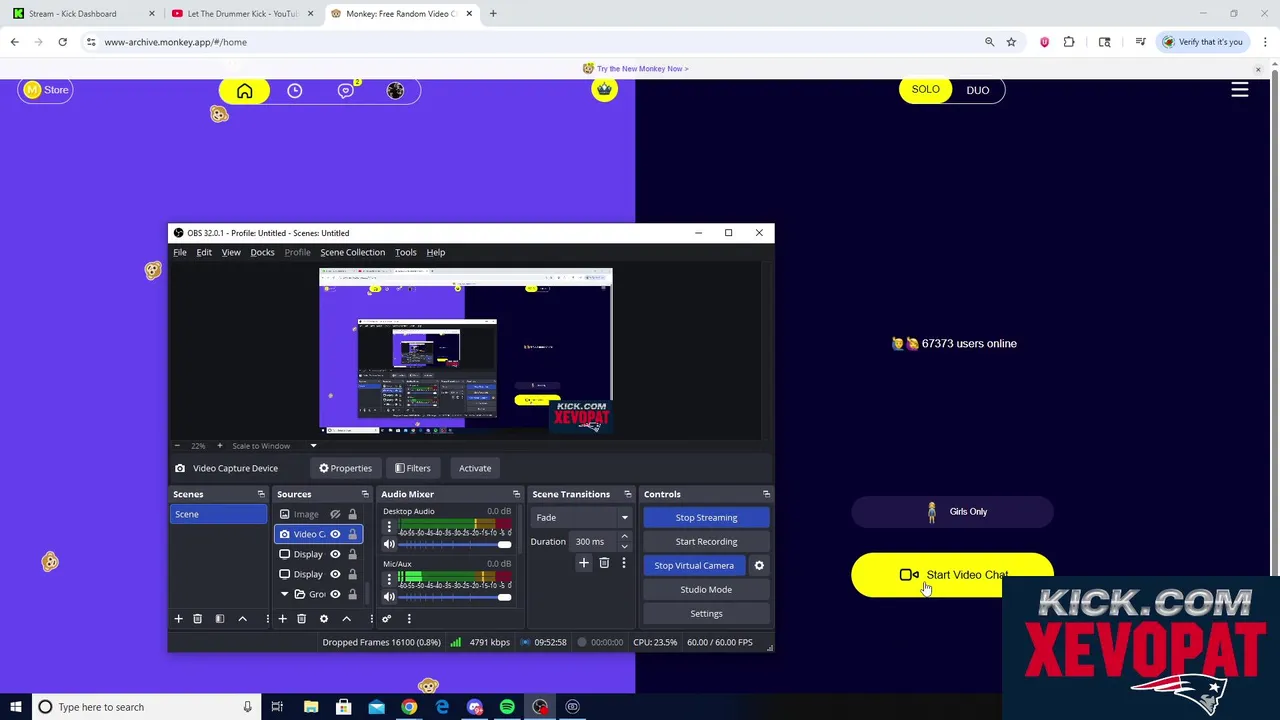Select DUO mode
This screenshot has height=720, width=1280.
tap(978, 90)
